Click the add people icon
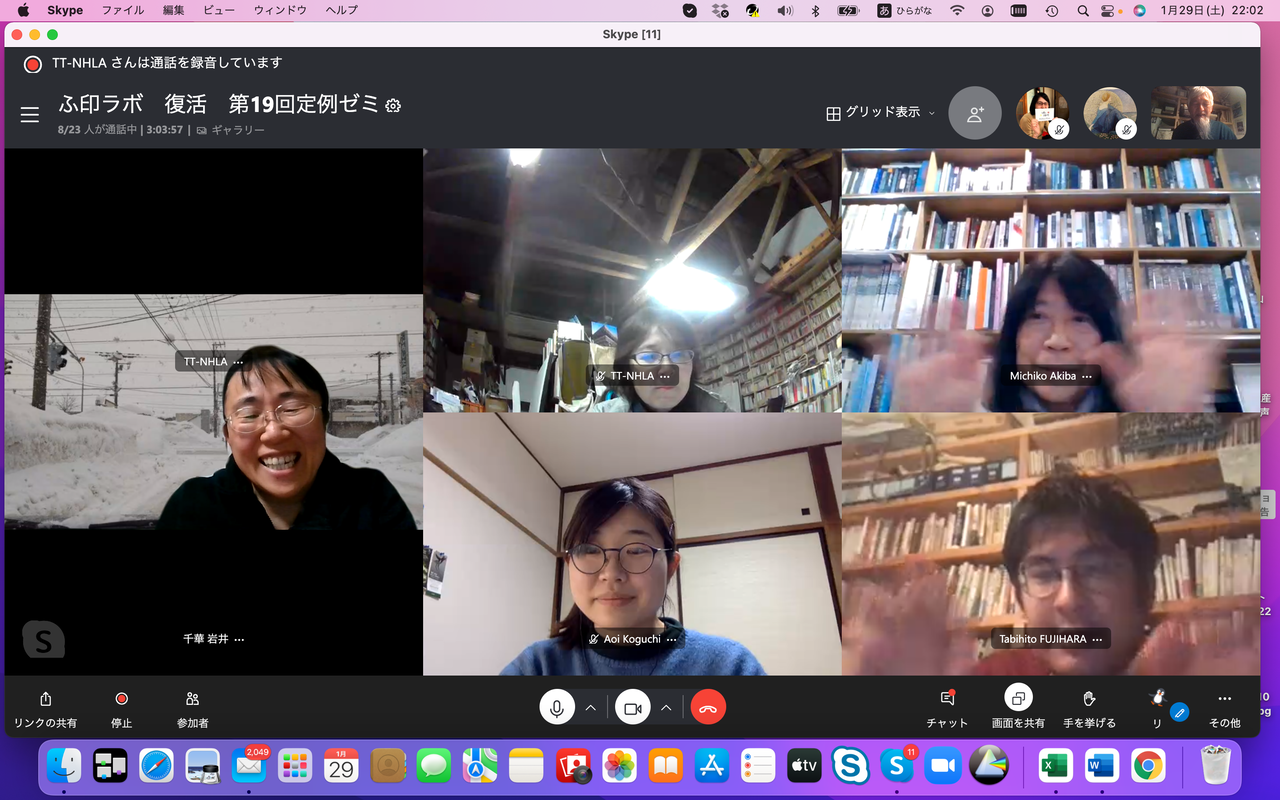 (974, 113)
